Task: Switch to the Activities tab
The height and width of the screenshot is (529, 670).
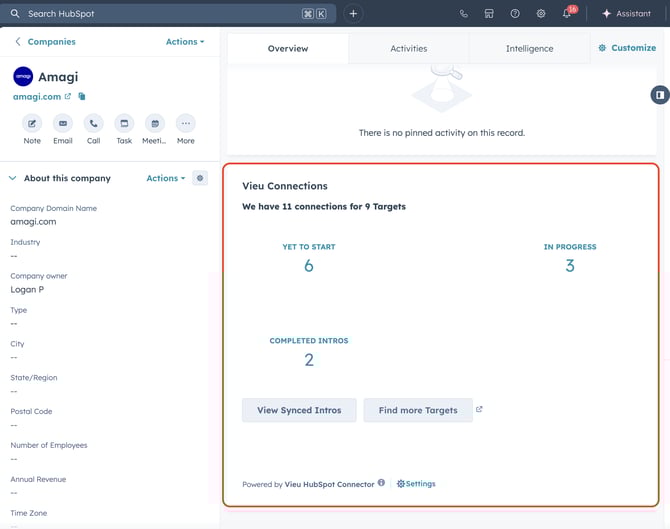Action: pyautogui.click(x=408, y=48)
